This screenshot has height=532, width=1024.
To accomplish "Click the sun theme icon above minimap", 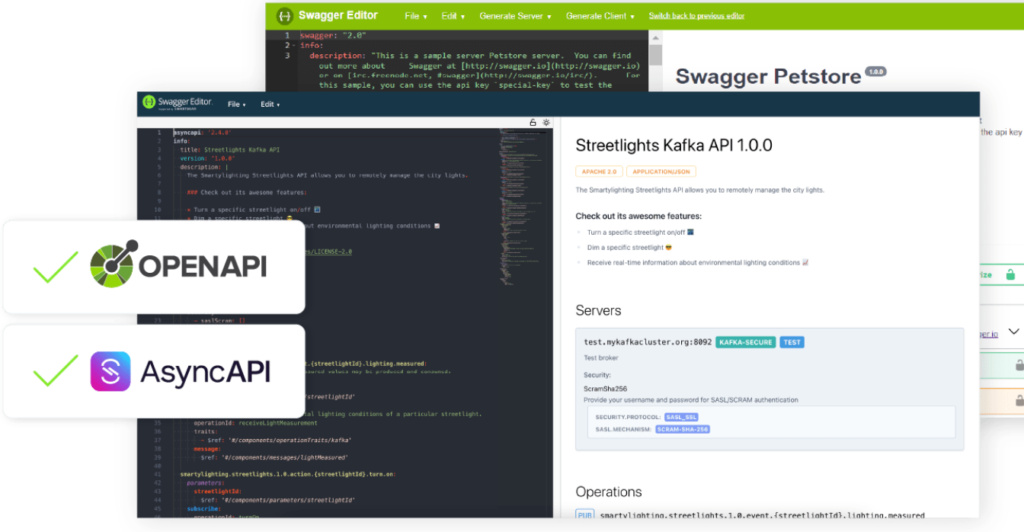I will 546,122.
